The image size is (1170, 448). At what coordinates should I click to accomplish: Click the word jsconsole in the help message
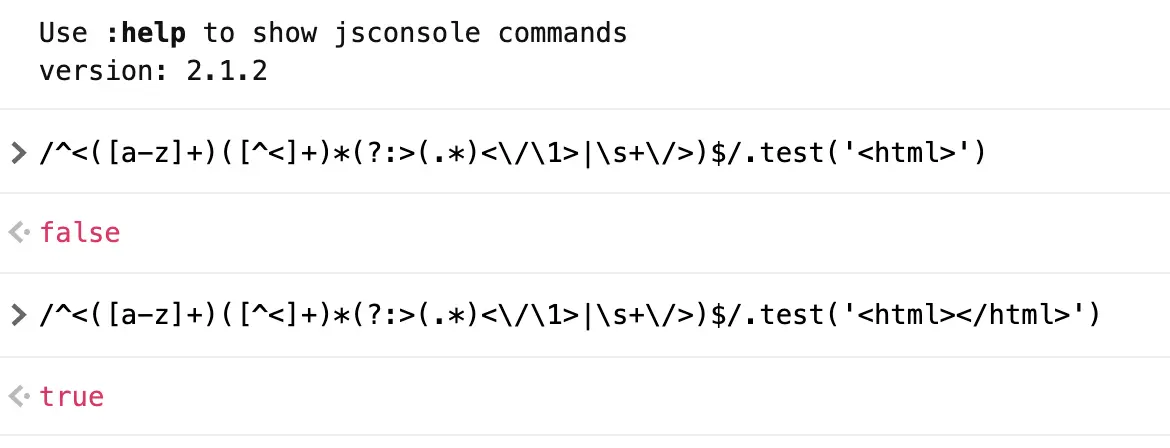click(408, 34)
